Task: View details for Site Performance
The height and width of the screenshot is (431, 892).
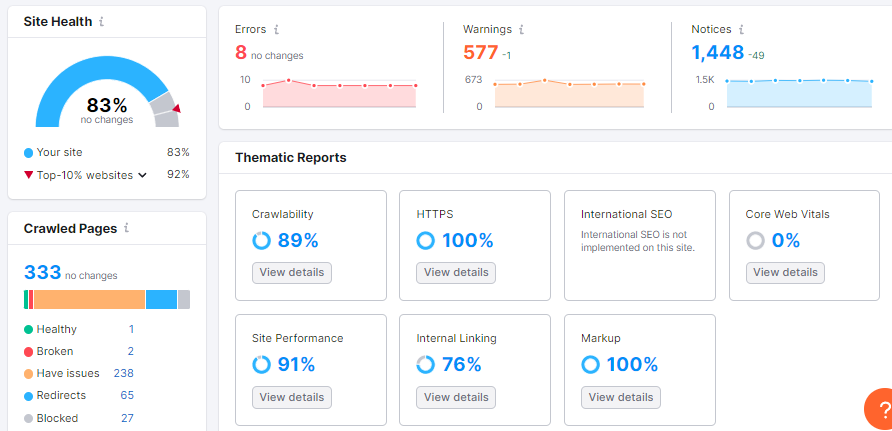Action: point(291,397)
